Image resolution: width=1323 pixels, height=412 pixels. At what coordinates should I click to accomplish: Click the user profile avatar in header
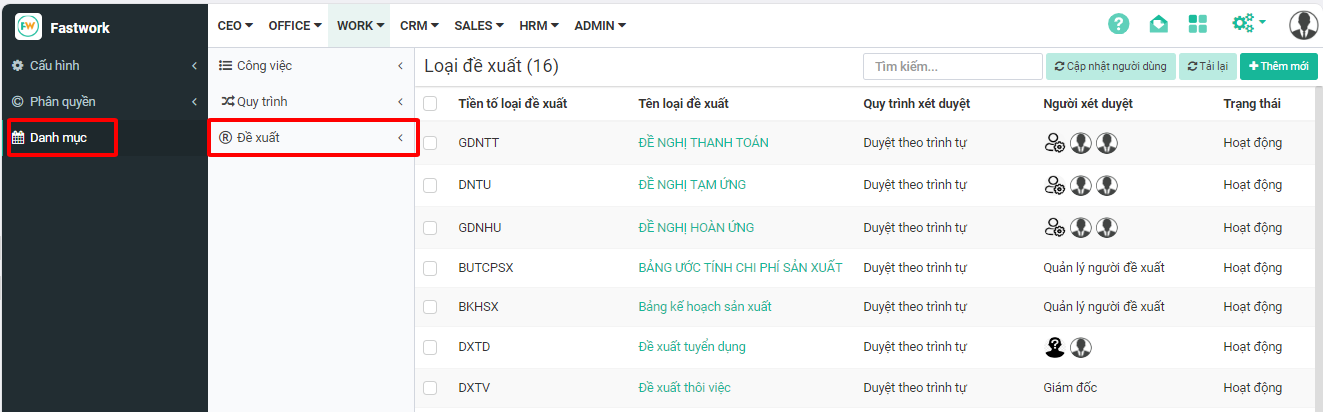tap(1303, 24)
